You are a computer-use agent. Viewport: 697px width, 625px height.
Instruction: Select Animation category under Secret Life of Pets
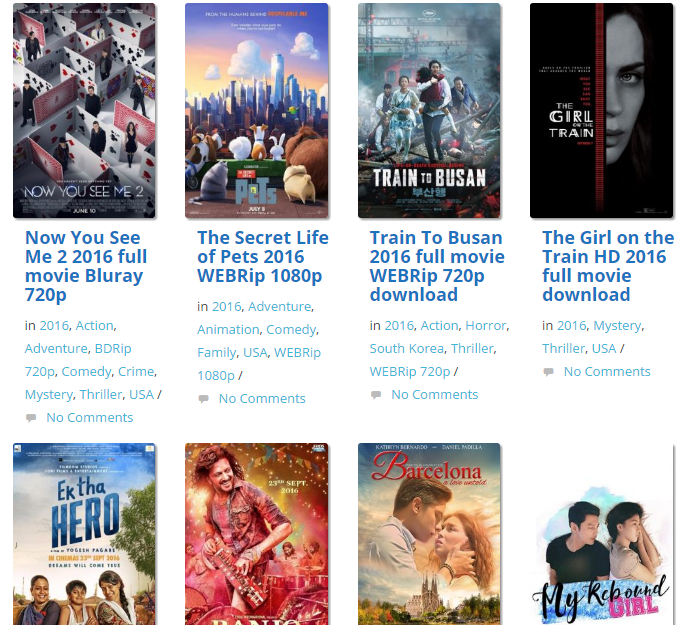[228, 329]
